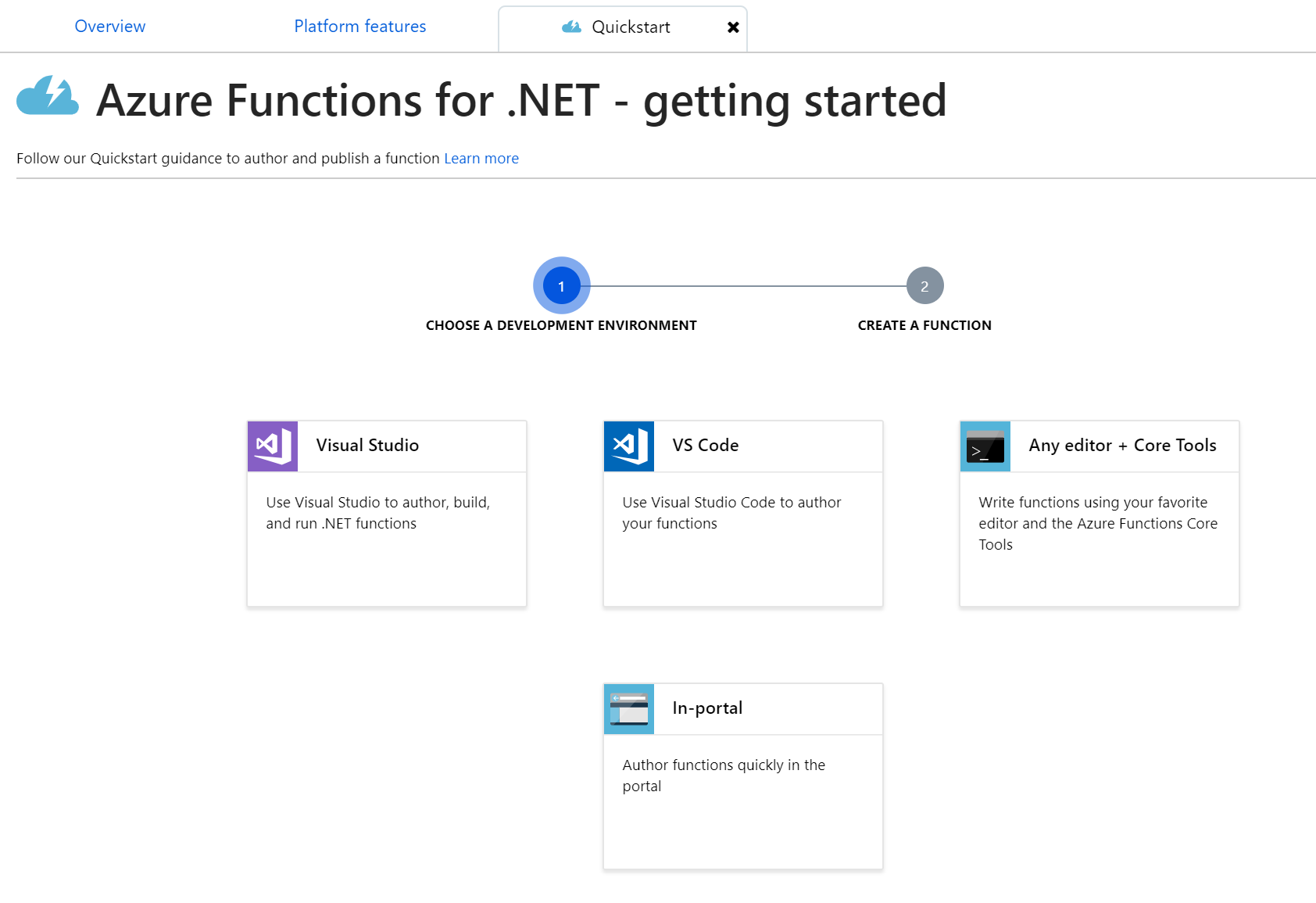This screenshot has height=903, width=1316.
Task: Click the Azure Functions cloud logo
Action: (48, 96)
